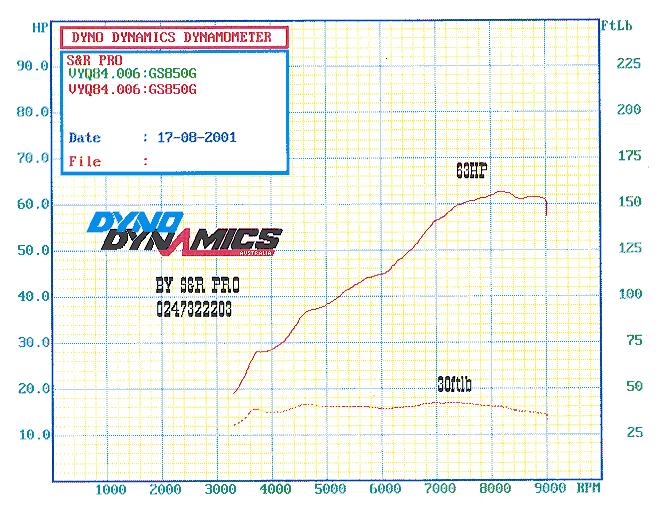
Task: Select the red VYQ84.006:GS850G run label
Action: pyautogui.click(x=132, y=89)
